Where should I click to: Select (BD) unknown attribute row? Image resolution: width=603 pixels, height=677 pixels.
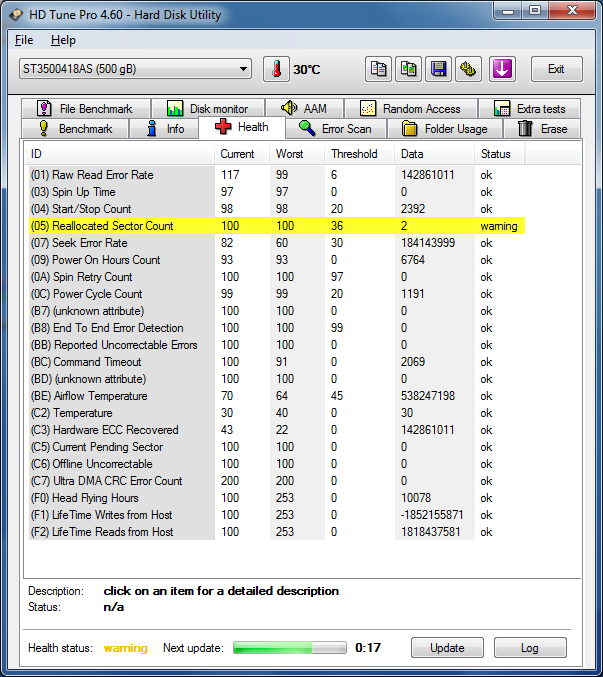[277, 379]
